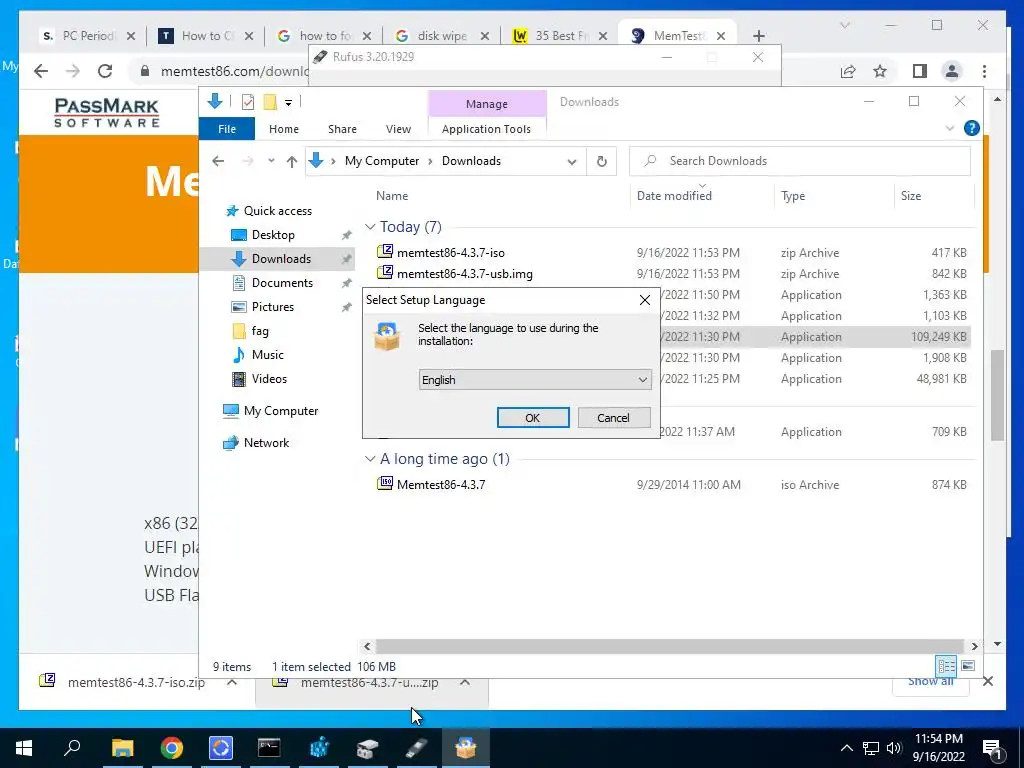1024x768 pixels.
Task: Click the Explorer horizontal scrollbar
Action: coord(670,646)
